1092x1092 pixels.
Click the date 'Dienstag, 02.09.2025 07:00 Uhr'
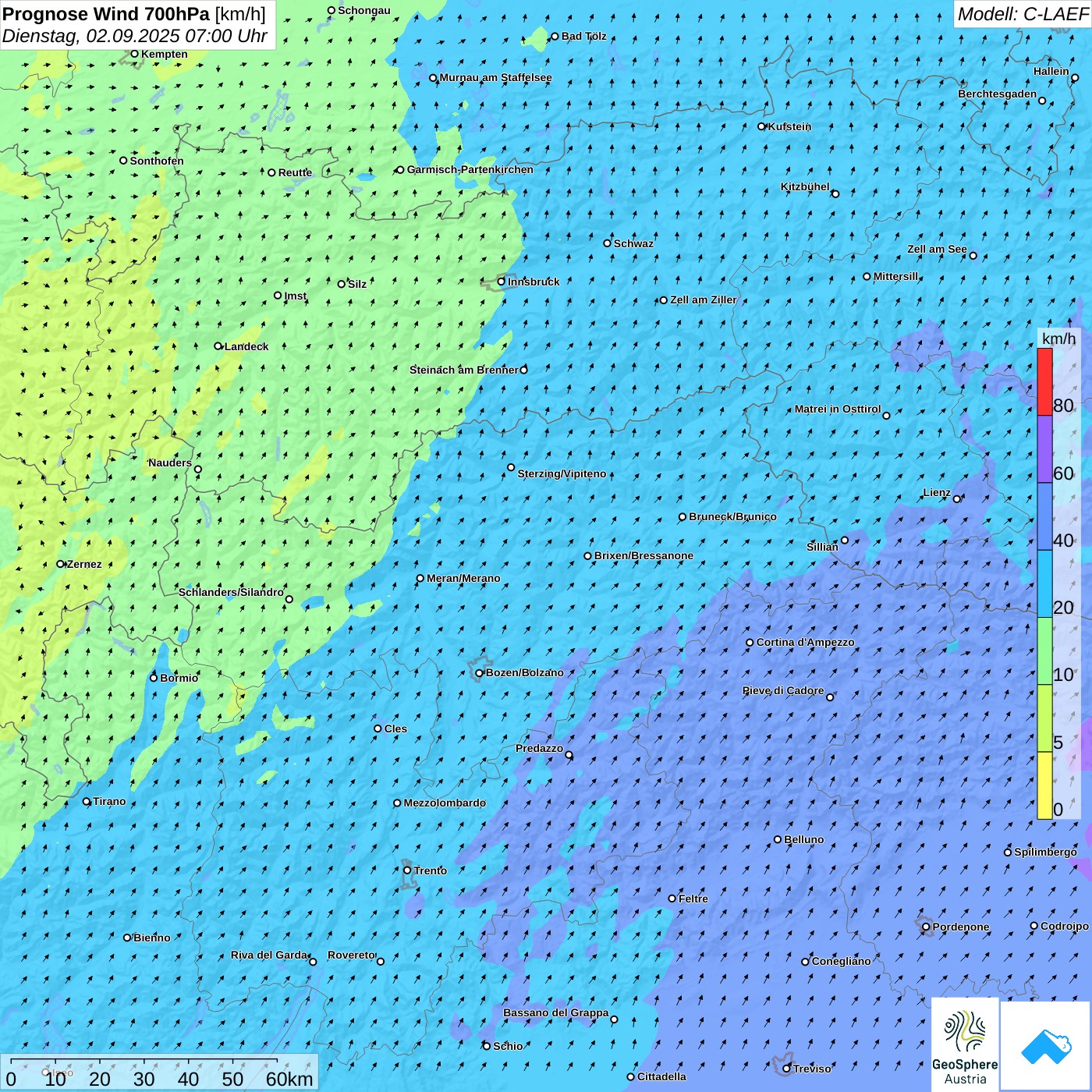(x=135, y=36)
